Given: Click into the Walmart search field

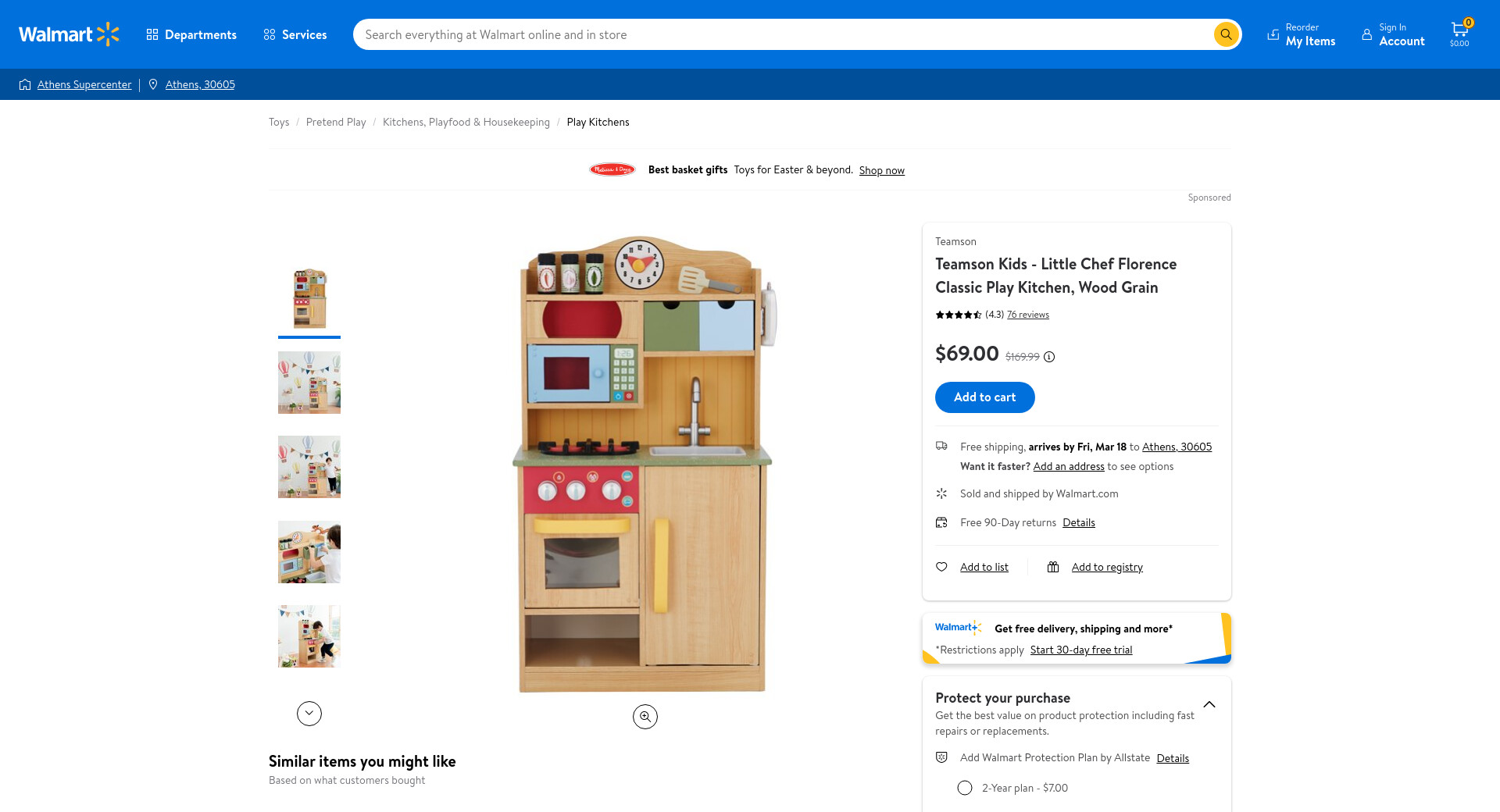Looking at the screenshot, I should click(x=781, y=34).
